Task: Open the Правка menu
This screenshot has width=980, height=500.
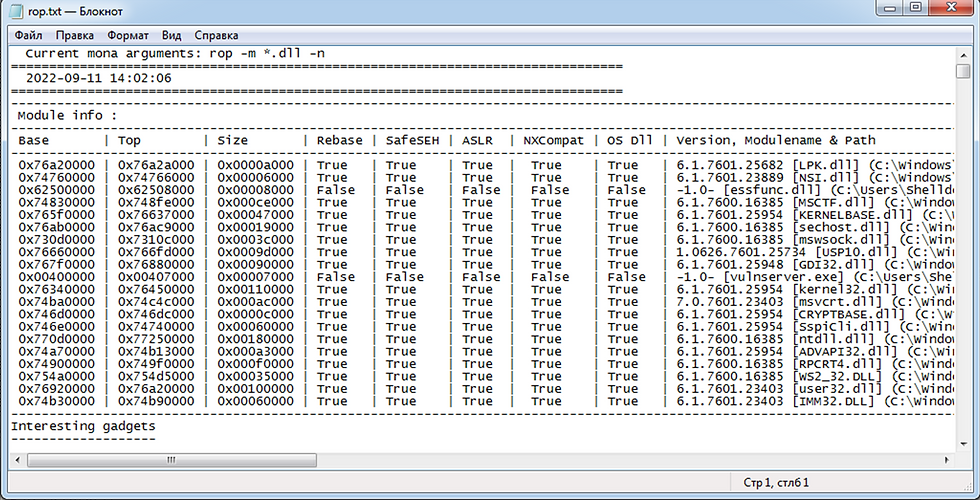Action: [x=74, y=35]
